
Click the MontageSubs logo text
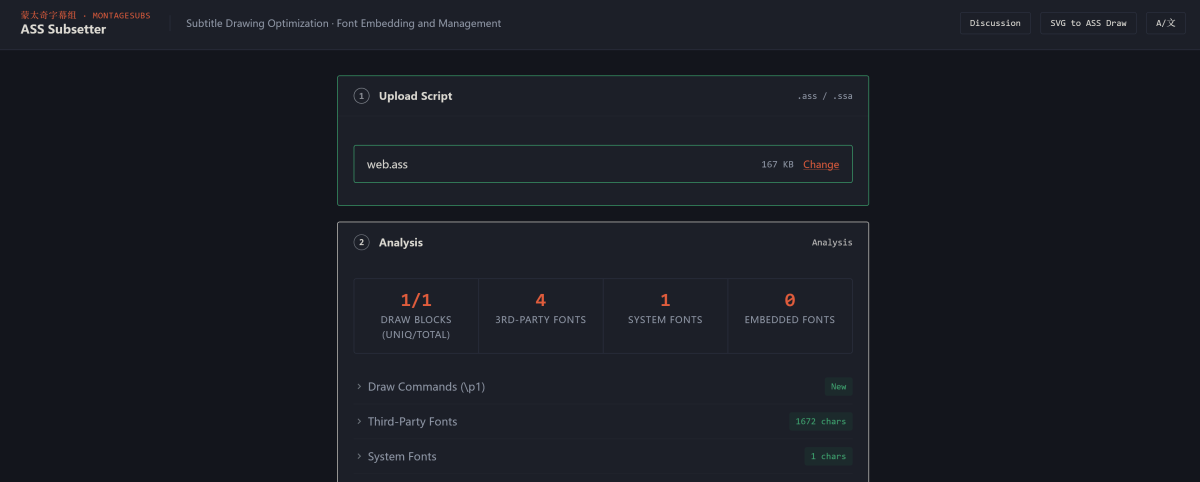coord(85,16)
